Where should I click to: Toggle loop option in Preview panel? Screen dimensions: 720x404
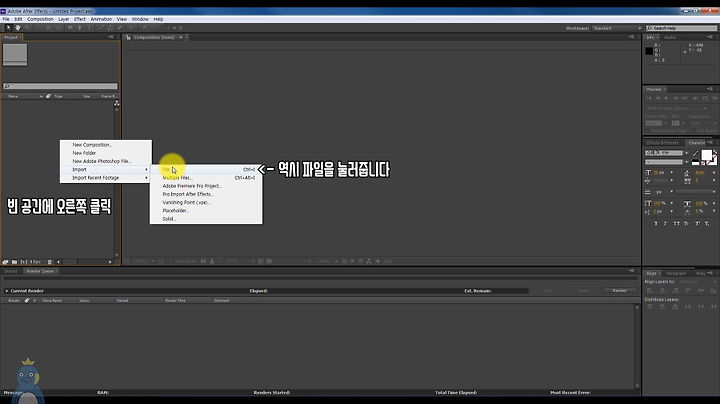point(705,98)
